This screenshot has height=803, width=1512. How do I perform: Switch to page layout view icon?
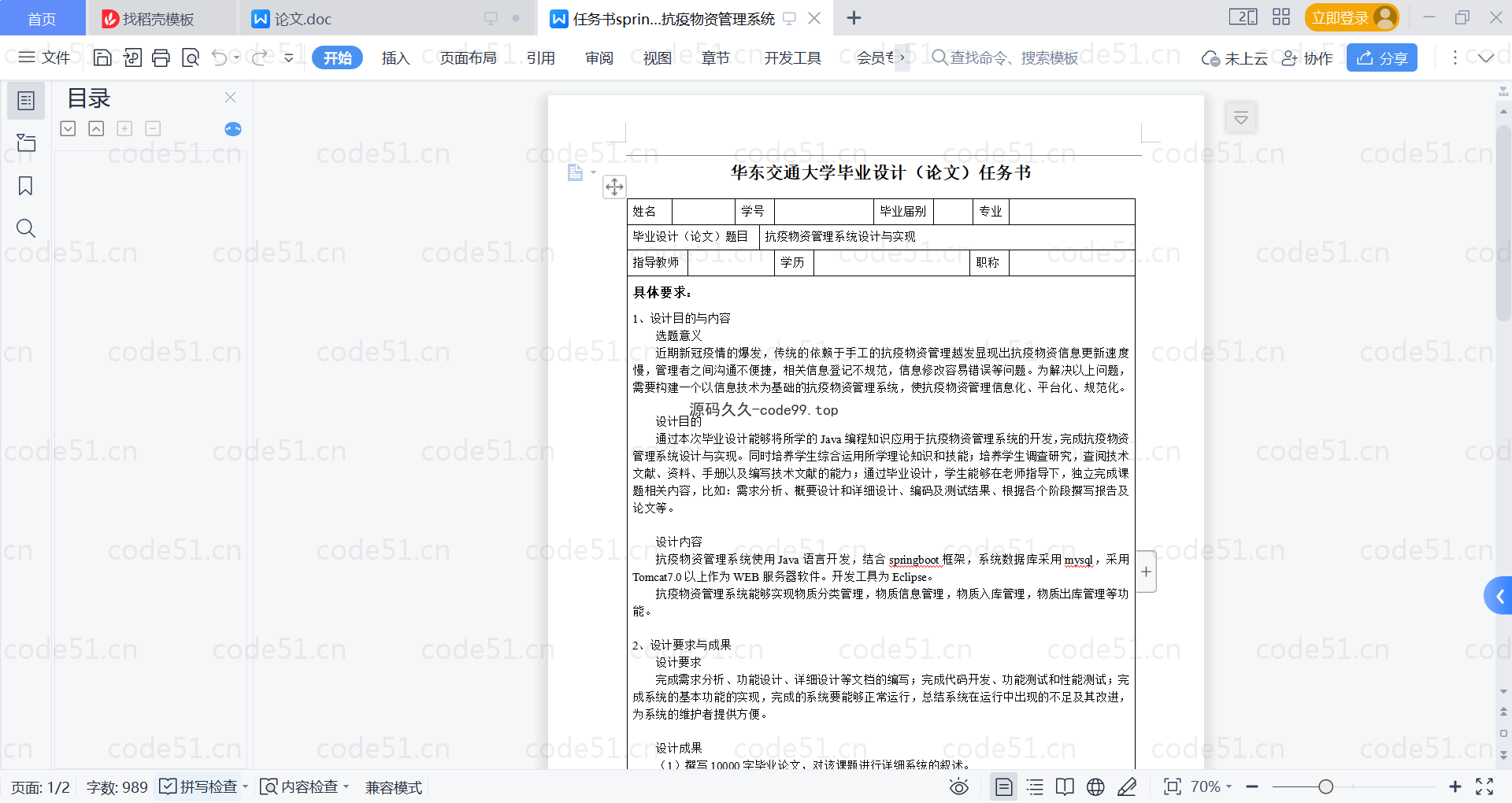click(1004, 786)
